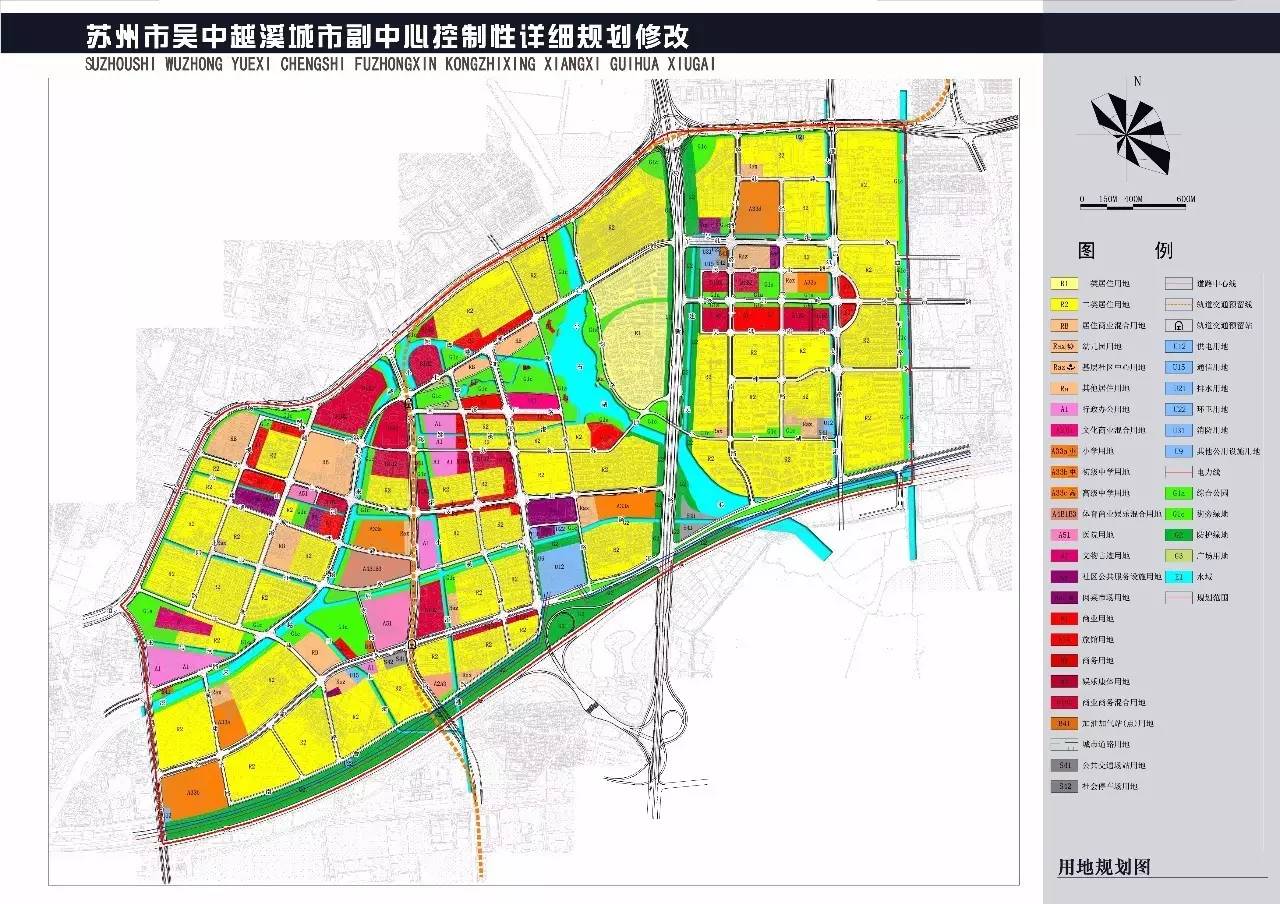Click the 城市道路用地 road land legend symbol

pos(1064,744)
